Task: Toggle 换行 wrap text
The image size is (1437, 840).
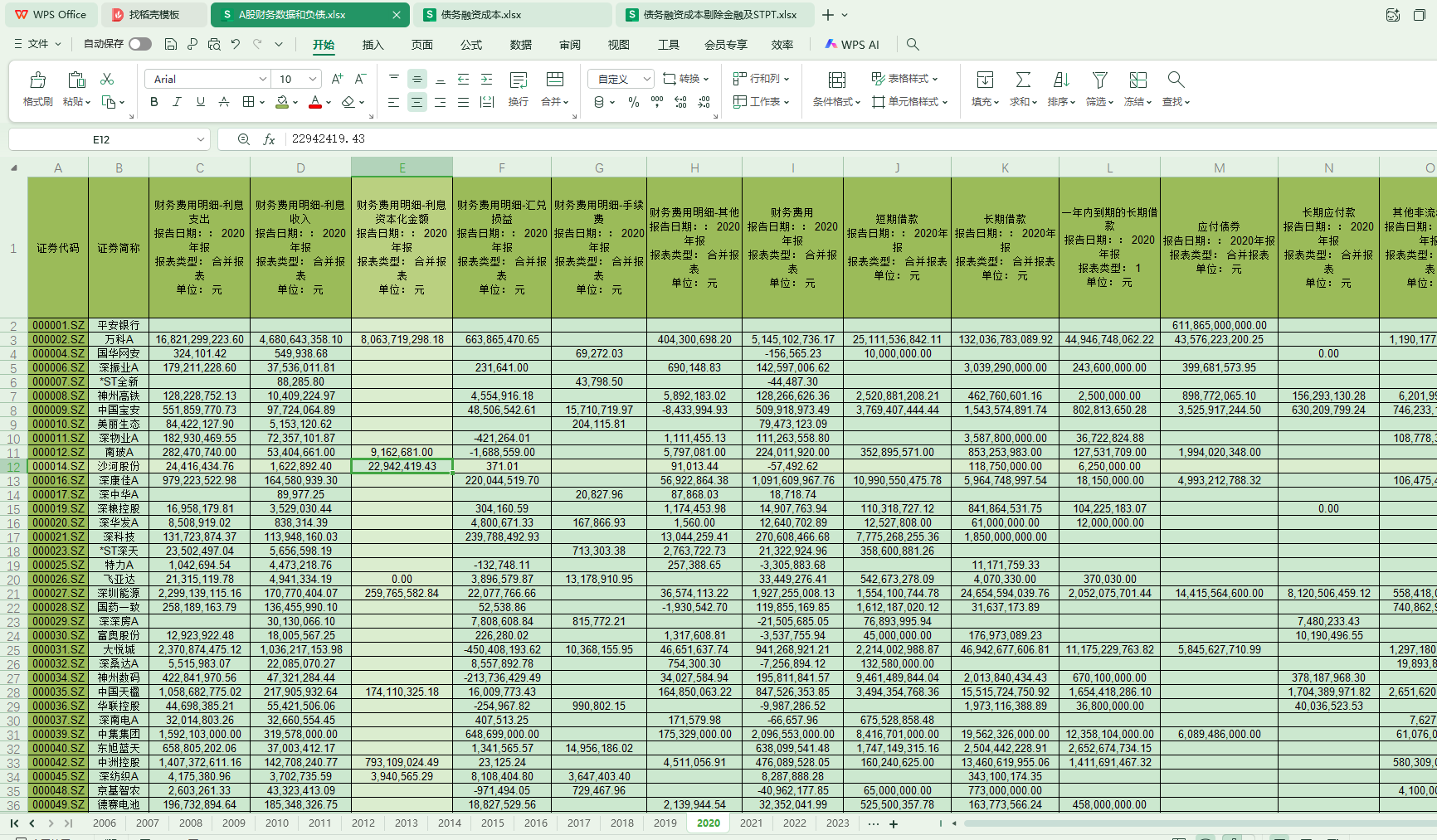Action: point(519,89)
